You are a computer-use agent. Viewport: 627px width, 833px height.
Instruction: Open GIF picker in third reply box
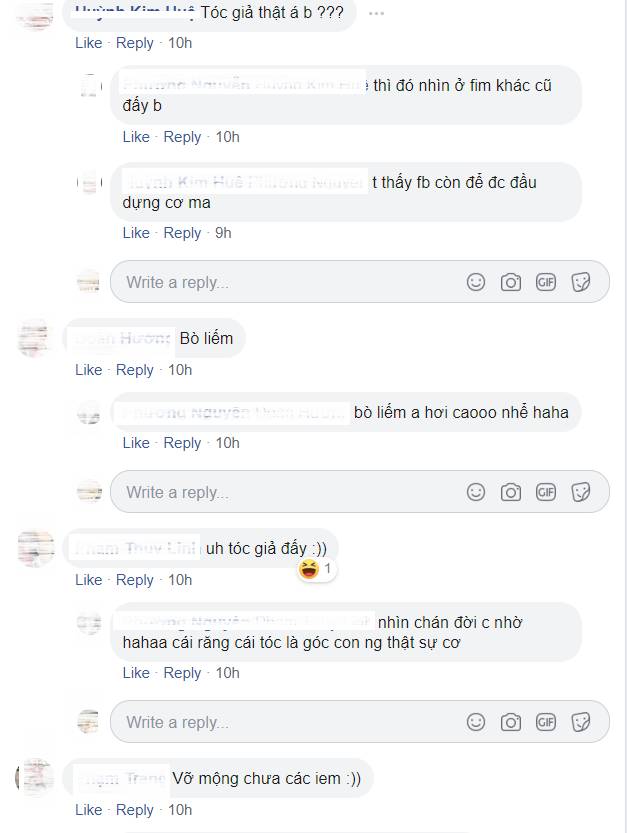(x=546, y=722)
